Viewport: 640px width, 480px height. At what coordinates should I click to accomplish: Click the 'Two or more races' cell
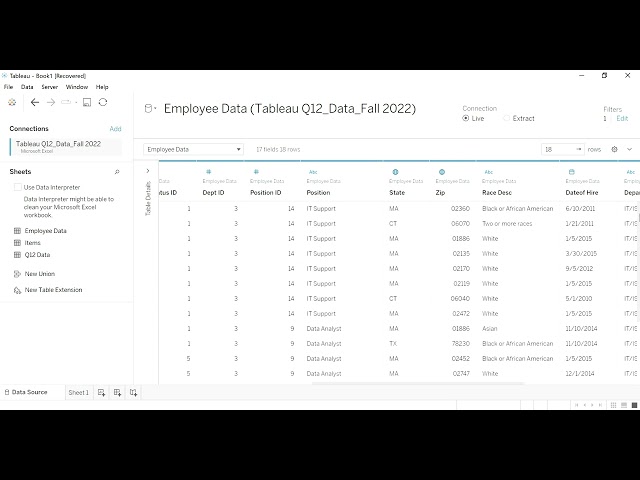coord(507,224)
